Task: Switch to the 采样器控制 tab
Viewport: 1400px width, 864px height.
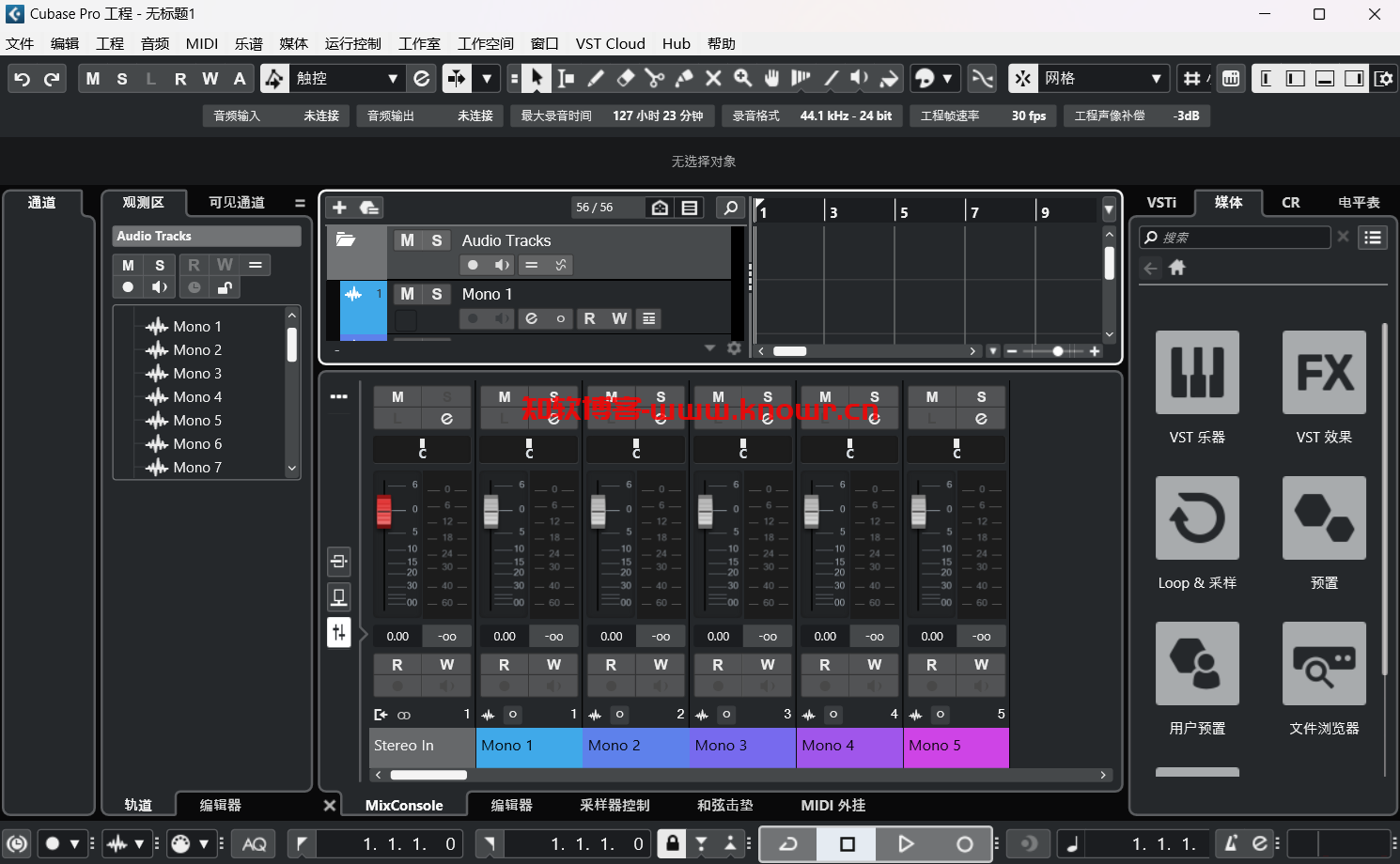Action: [x=614, y=805]
